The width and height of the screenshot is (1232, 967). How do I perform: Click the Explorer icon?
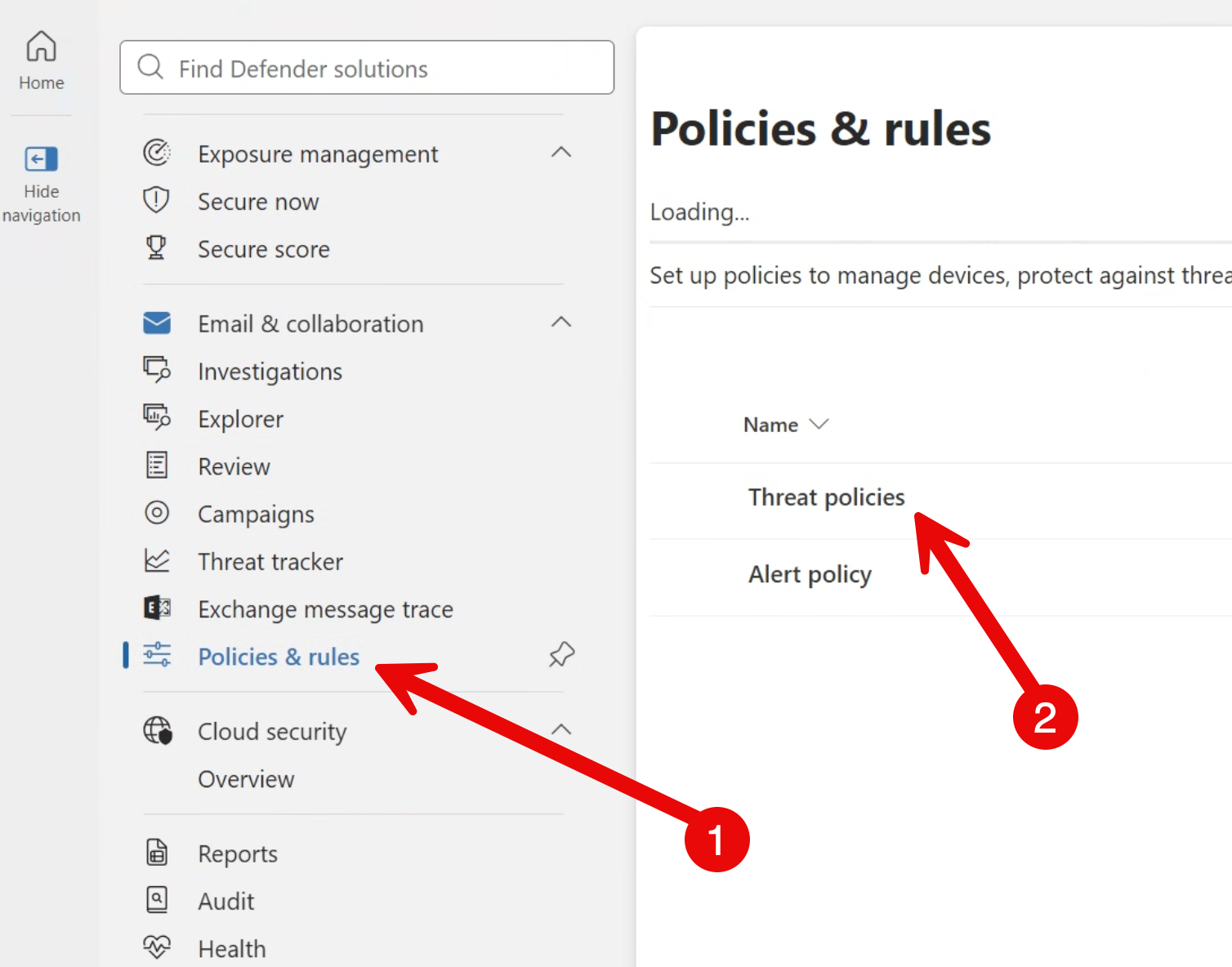click(157, 417)
